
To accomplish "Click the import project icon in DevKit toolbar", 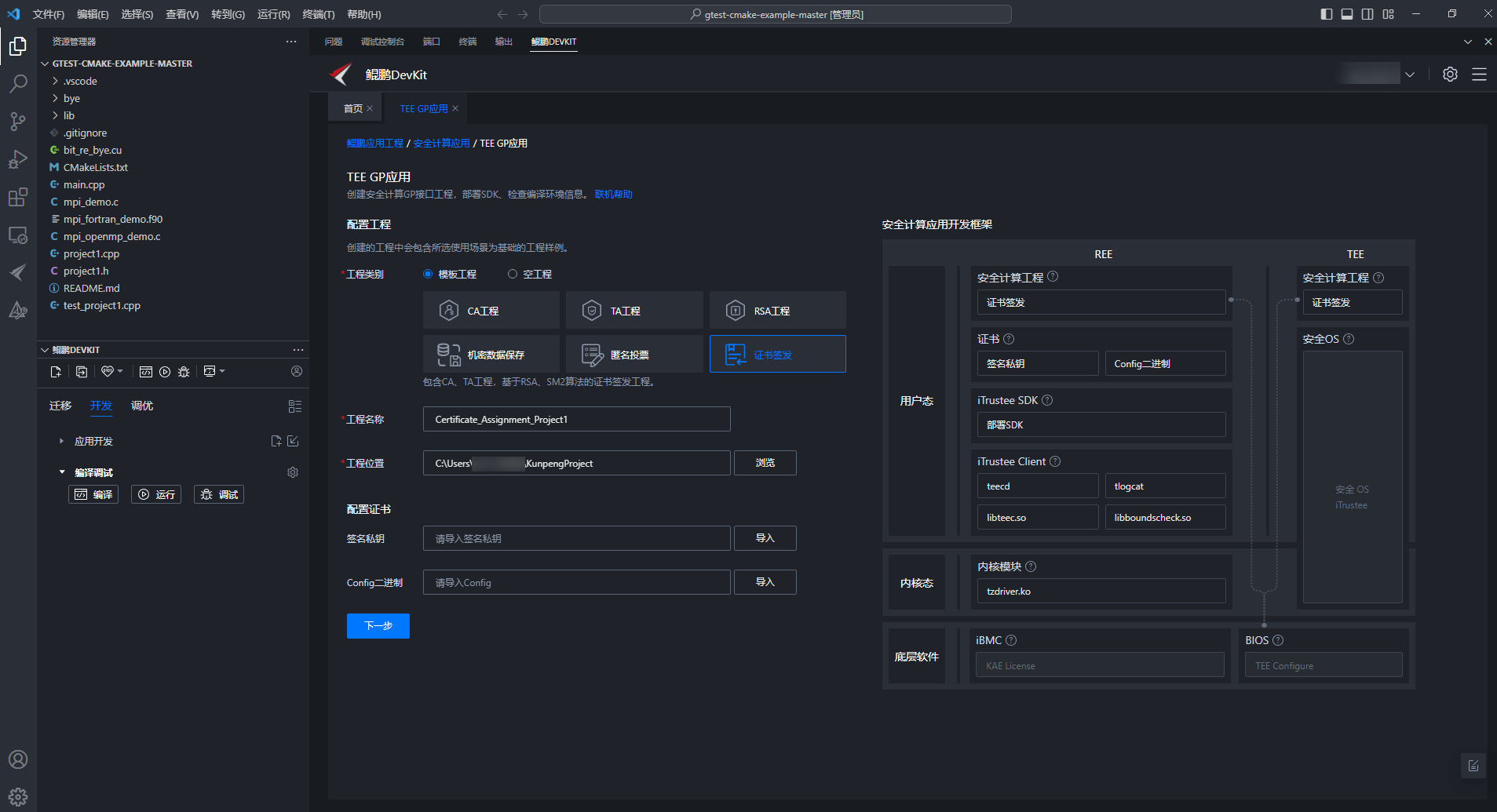I will (x=82, y=372).
